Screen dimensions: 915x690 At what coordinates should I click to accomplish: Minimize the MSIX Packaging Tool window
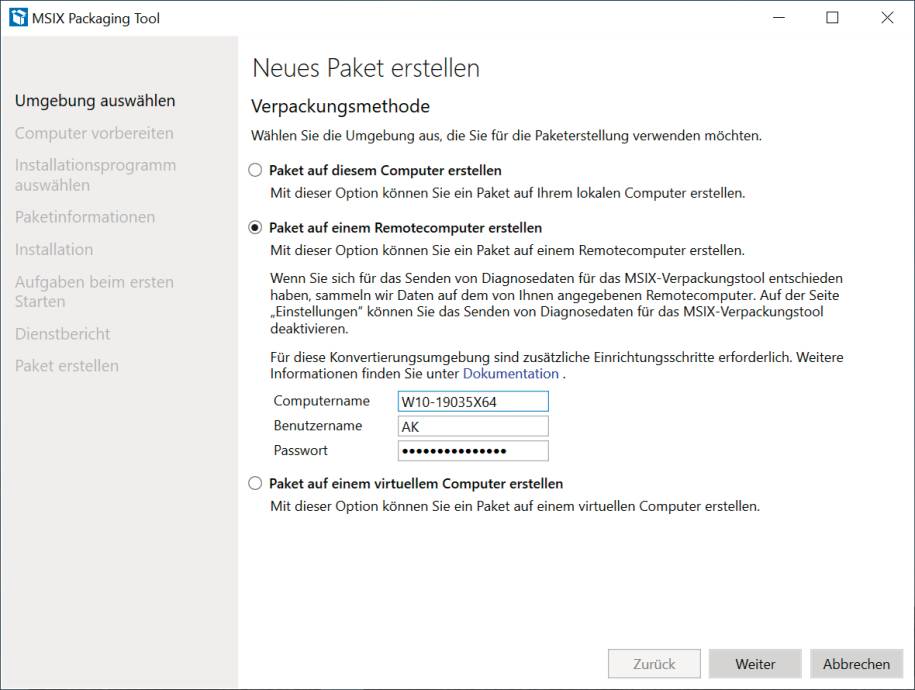[x=778, y=18]
